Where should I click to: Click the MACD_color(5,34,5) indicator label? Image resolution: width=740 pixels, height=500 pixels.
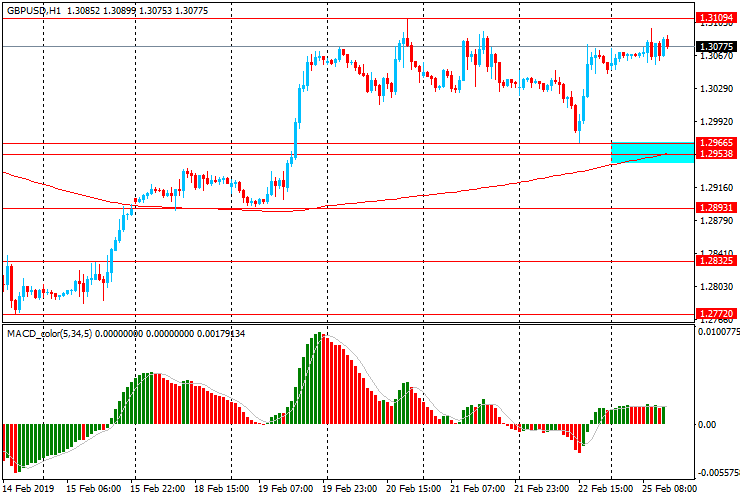pos(50,334)
